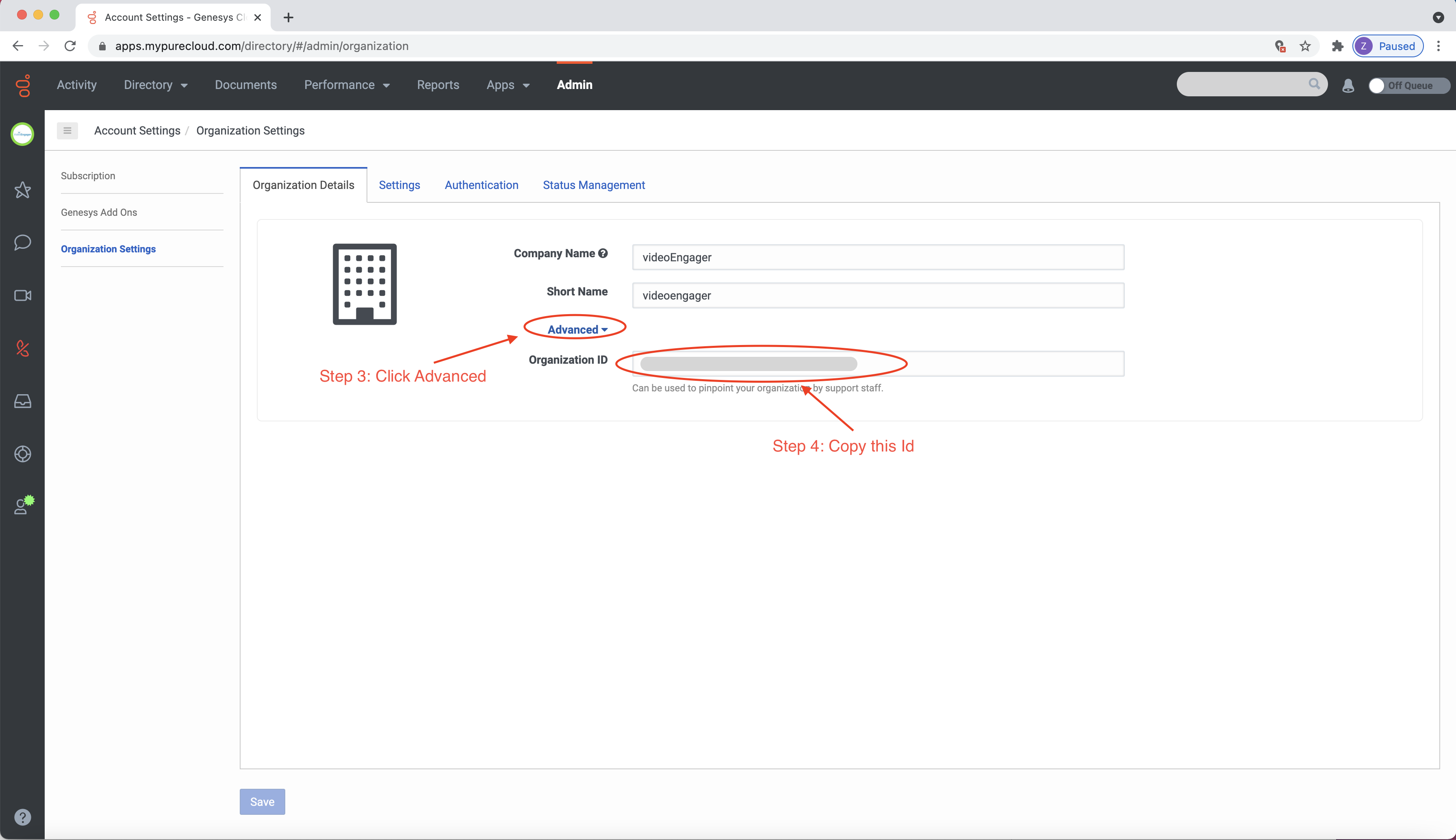1456x840 pixels.
Task: Open the Activity menu item
Action: click(77, 85)
